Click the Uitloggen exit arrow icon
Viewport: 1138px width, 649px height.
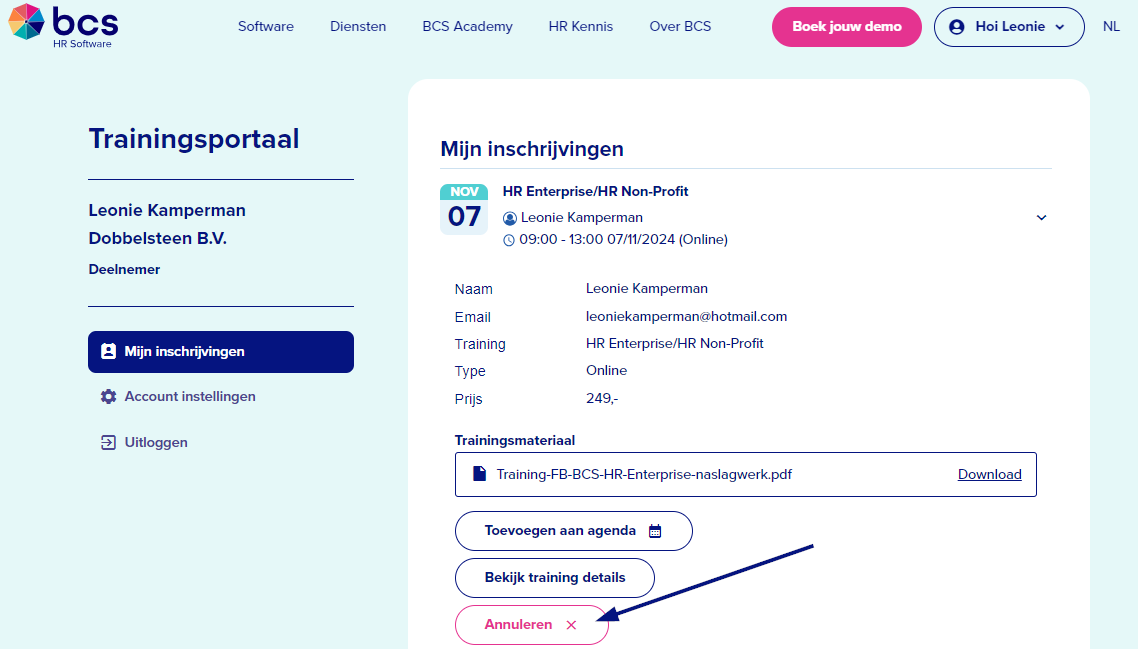coord(108,442)
